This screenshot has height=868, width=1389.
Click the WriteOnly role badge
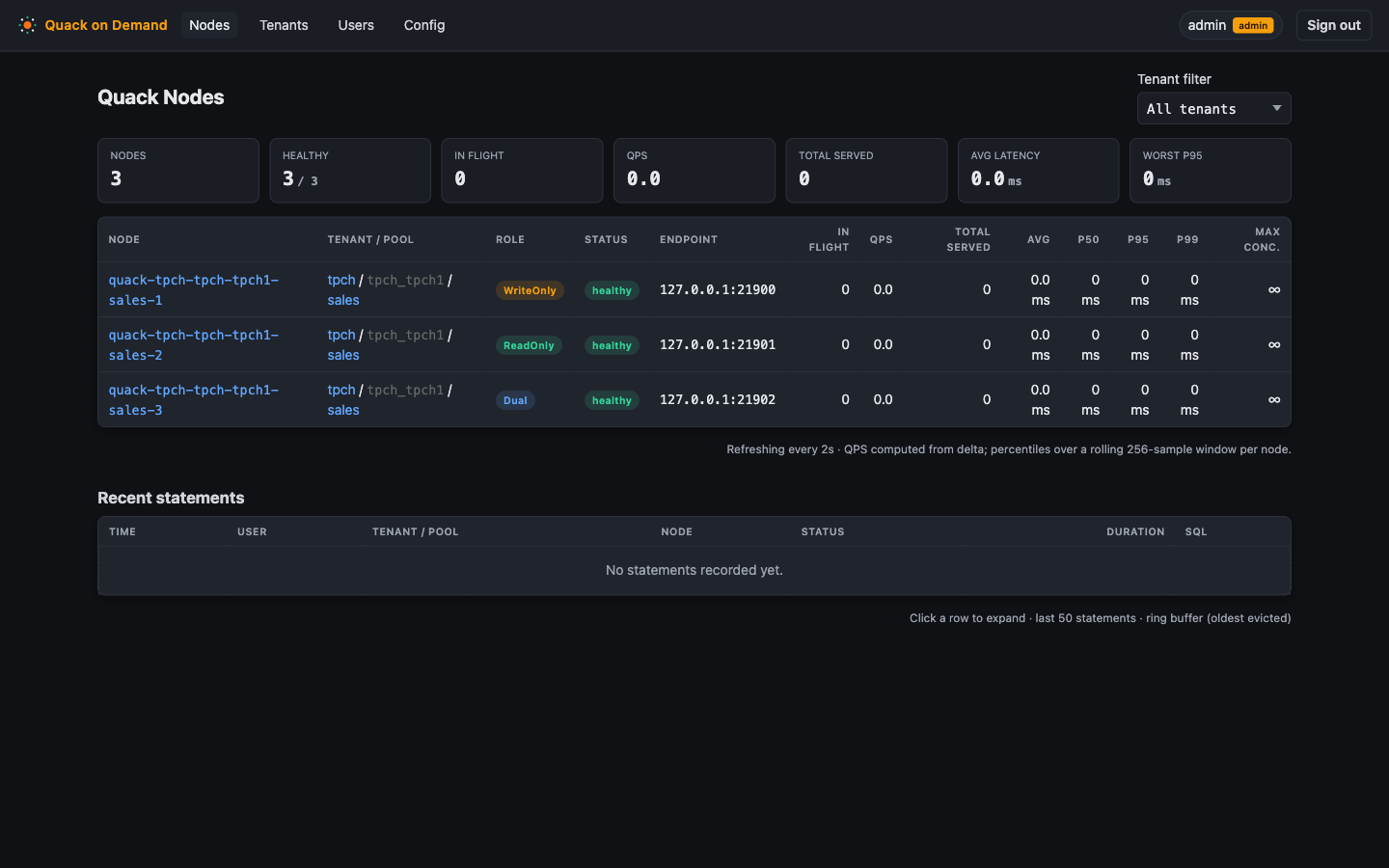click(x=530, y=290)
